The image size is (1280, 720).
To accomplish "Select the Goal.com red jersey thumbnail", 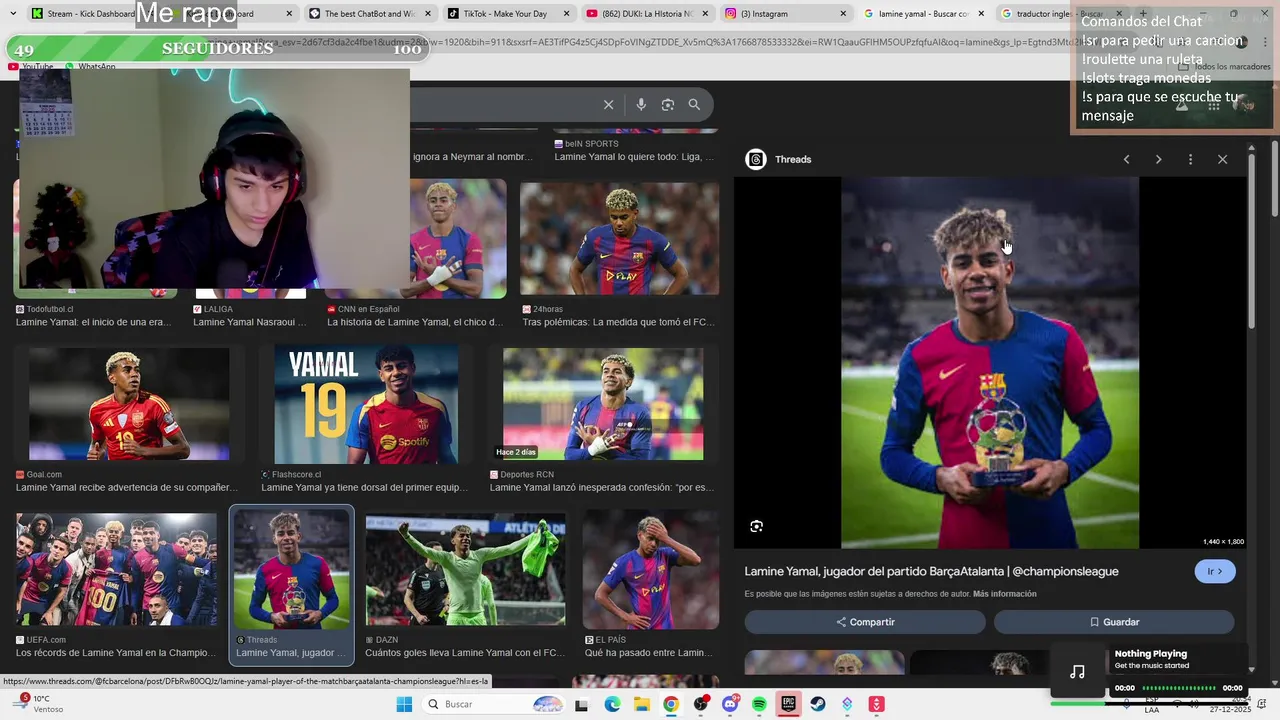I will [x=129, y=405].
